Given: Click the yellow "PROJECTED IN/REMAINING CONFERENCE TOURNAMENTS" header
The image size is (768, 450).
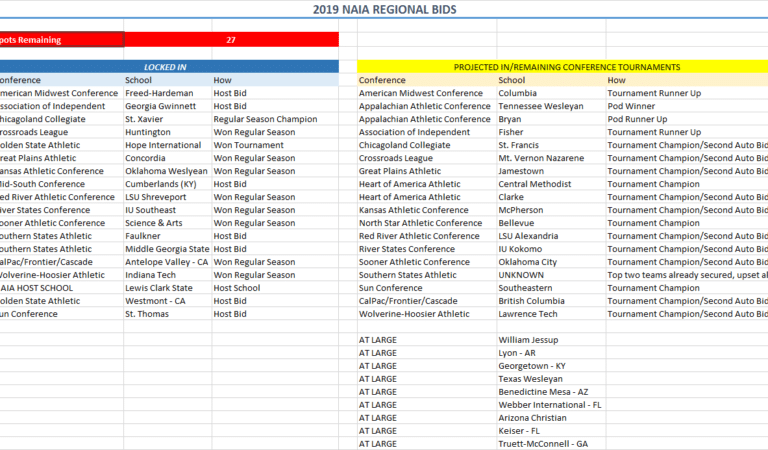Looking at the screenshot, I should (566, 67).
